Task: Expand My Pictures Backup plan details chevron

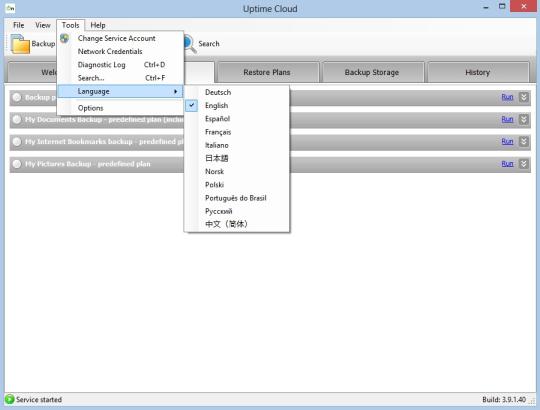Action: pos(523,164)
